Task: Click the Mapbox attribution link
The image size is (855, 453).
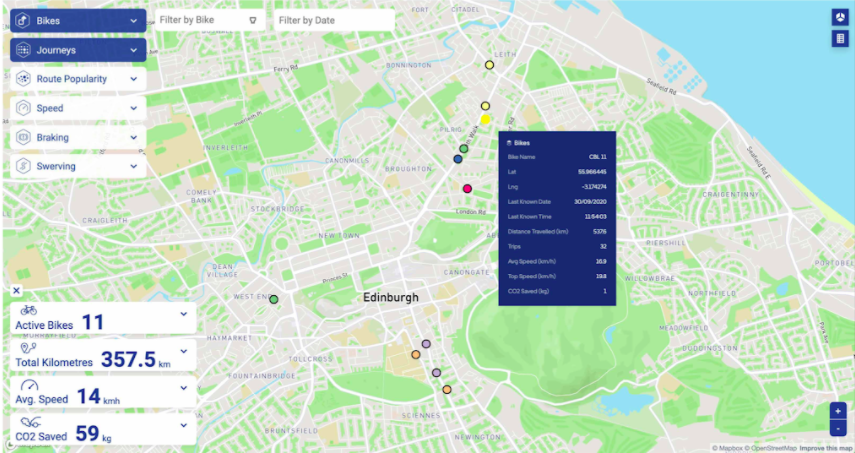Action: pos(728,448)
